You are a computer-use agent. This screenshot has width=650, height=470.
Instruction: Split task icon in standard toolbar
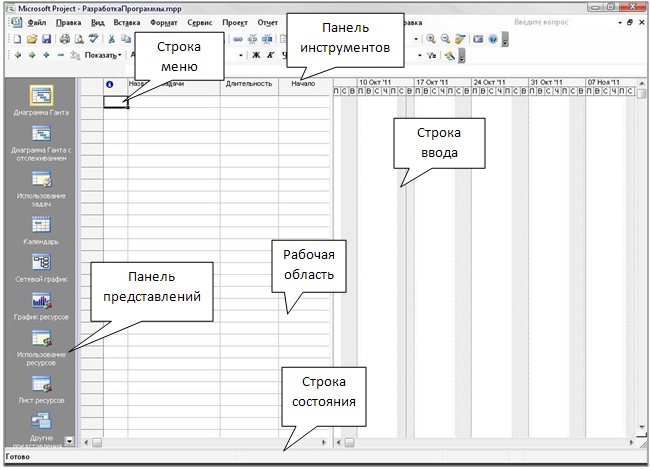coord(267,39)
